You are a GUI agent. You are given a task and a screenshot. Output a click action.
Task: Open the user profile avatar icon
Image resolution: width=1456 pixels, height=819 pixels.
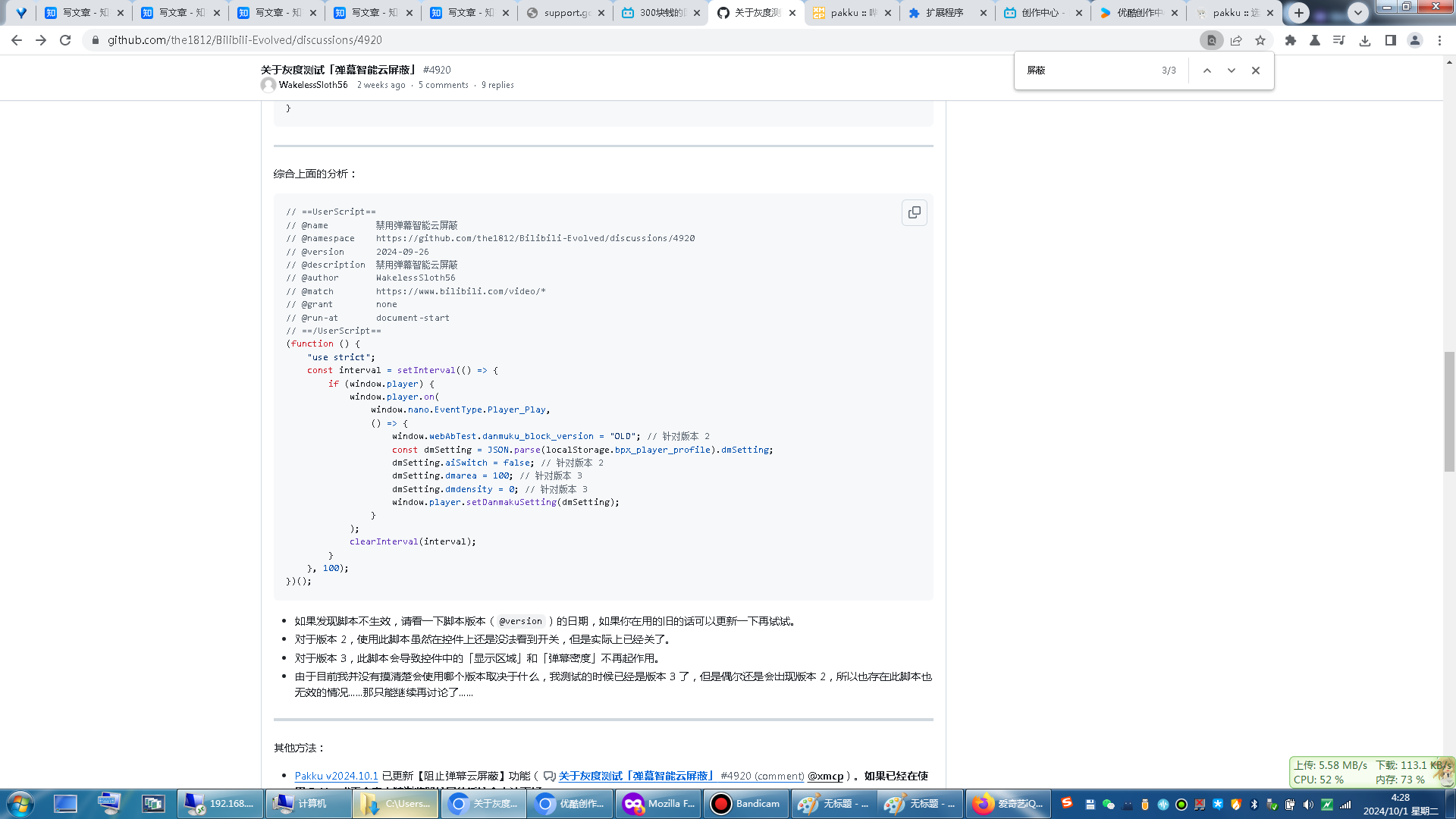tap(1415, 40)
